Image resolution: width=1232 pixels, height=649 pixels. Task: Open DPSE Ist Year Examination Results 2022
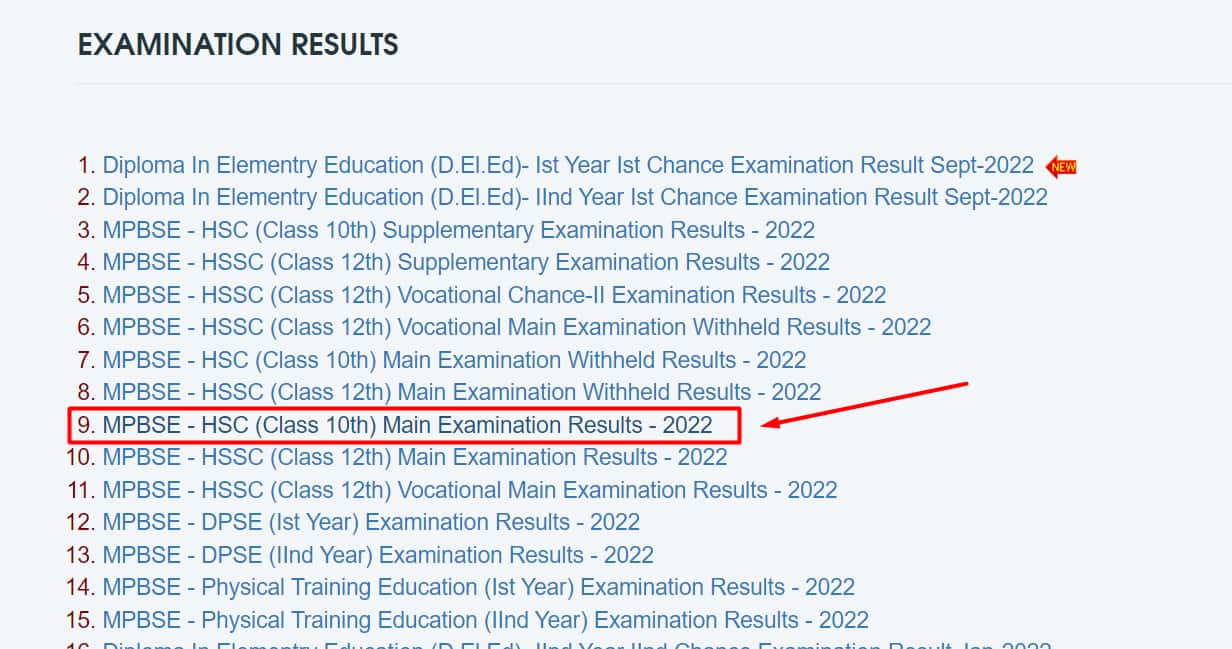(371, 522)
